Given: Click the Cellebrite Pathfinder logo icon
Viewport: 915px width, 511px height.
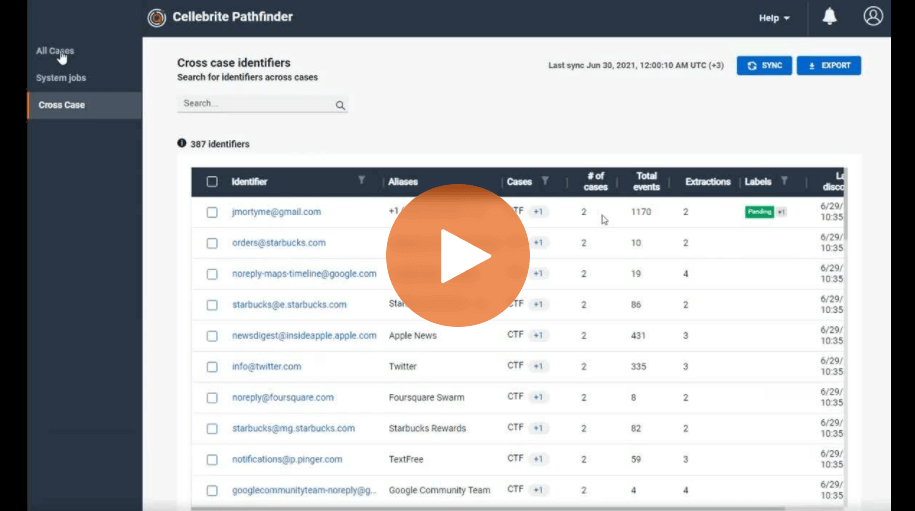Looking at the screenshot, I should [x=156, y=18].
